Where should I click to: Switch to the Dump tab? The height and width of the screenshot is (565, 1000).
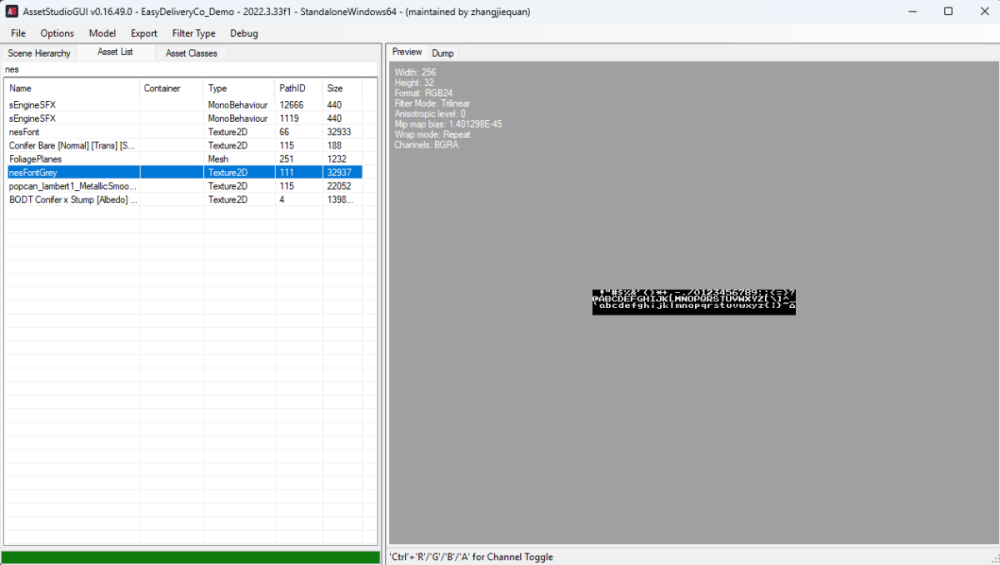click(442, 53)
